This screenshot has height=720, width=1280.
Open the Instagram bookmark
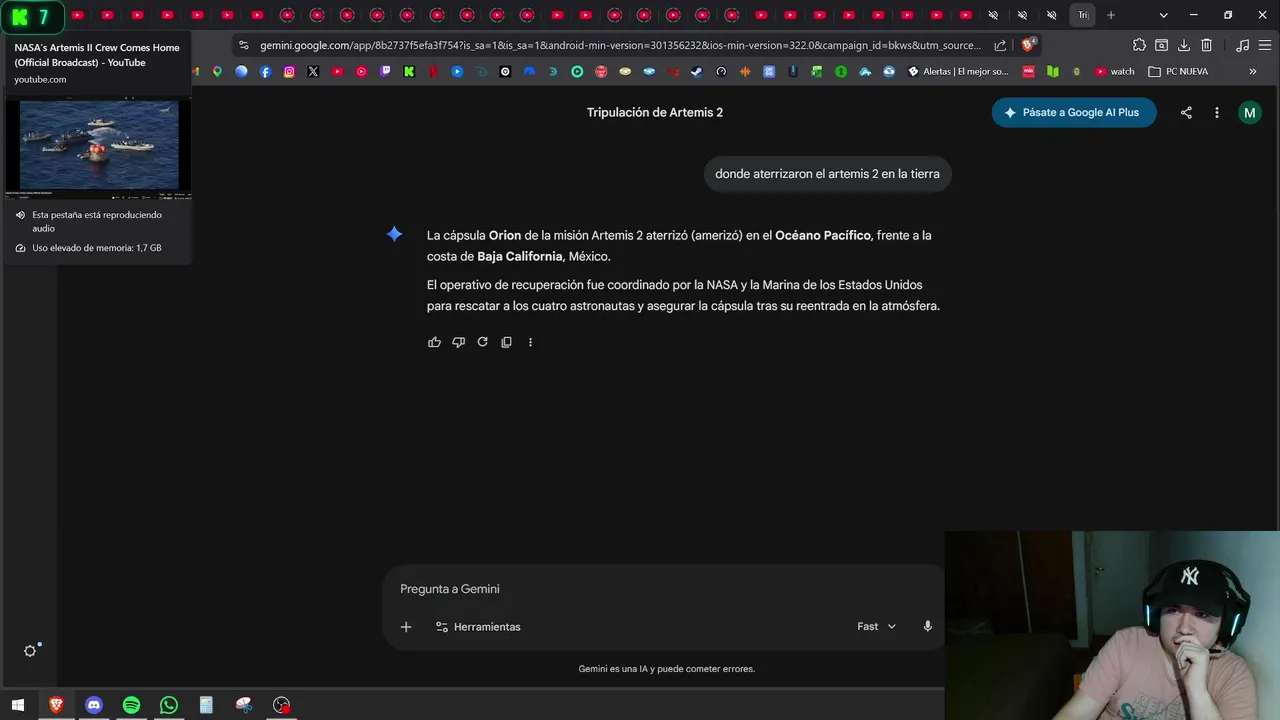point(289,72)
